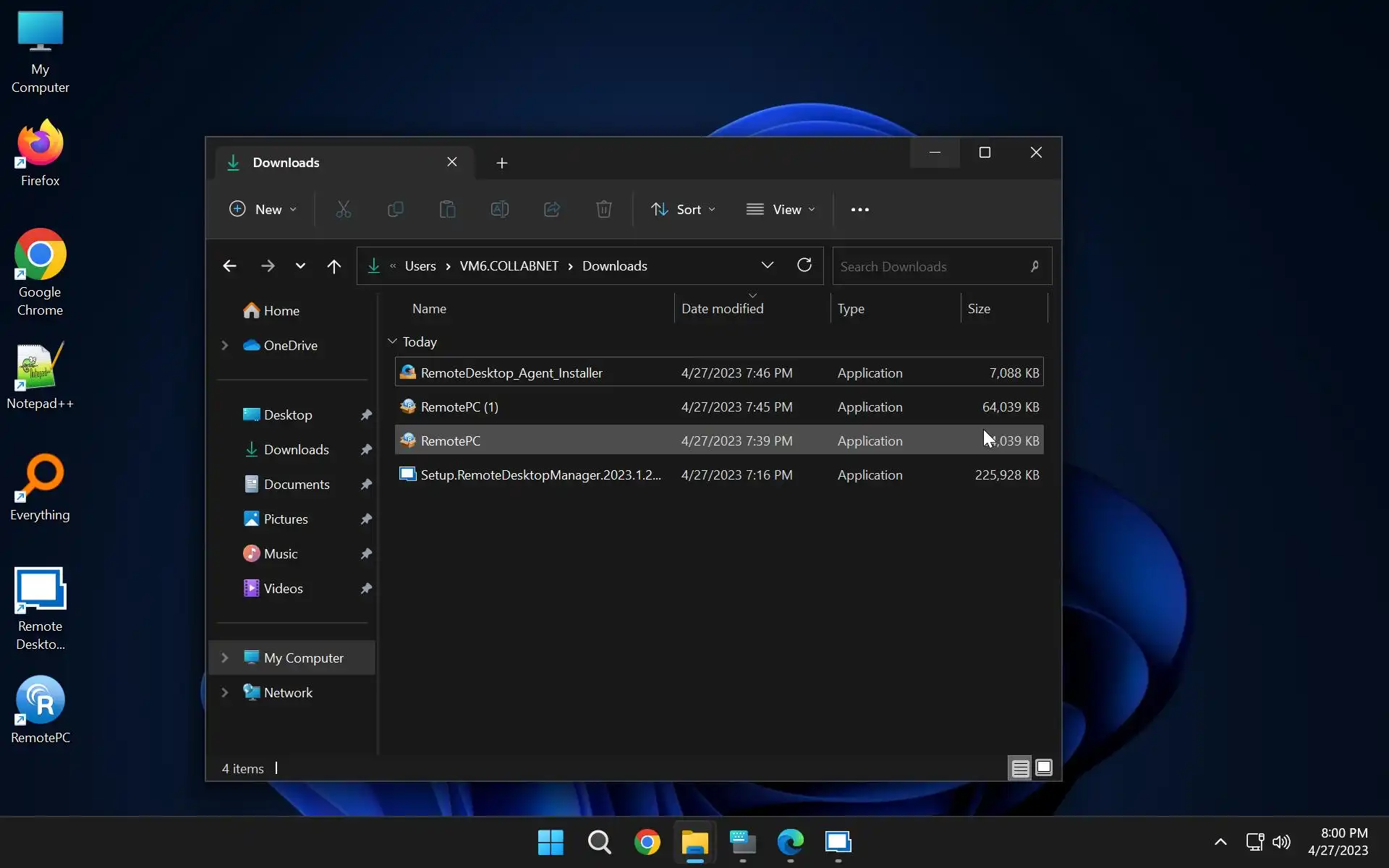The width and height of the screenshot is (1389, 868).
Task: Open Documents in the sidebar
Action: [x=296, y=484]
